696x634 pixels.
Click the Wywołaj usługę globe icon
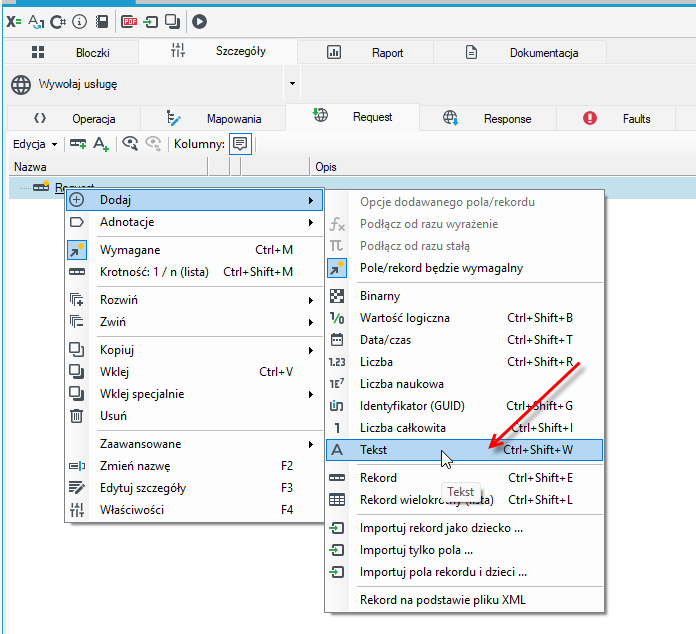21,84
